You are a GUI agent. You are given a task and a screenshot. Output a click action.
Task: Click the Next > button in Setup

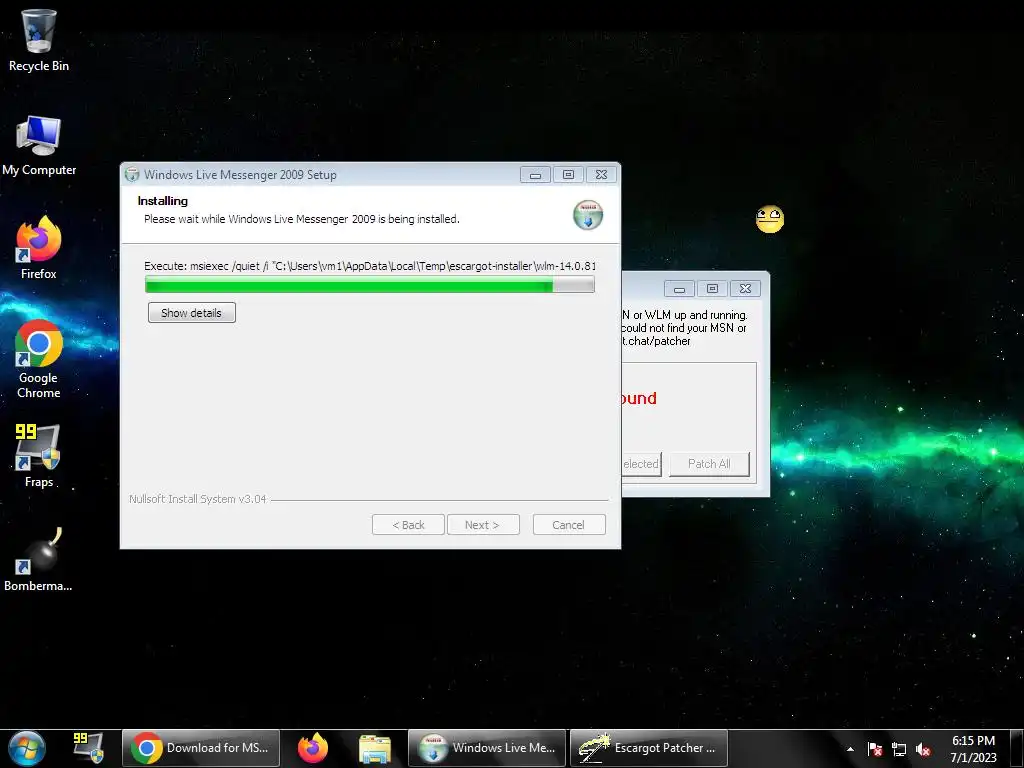click(483, 525)
